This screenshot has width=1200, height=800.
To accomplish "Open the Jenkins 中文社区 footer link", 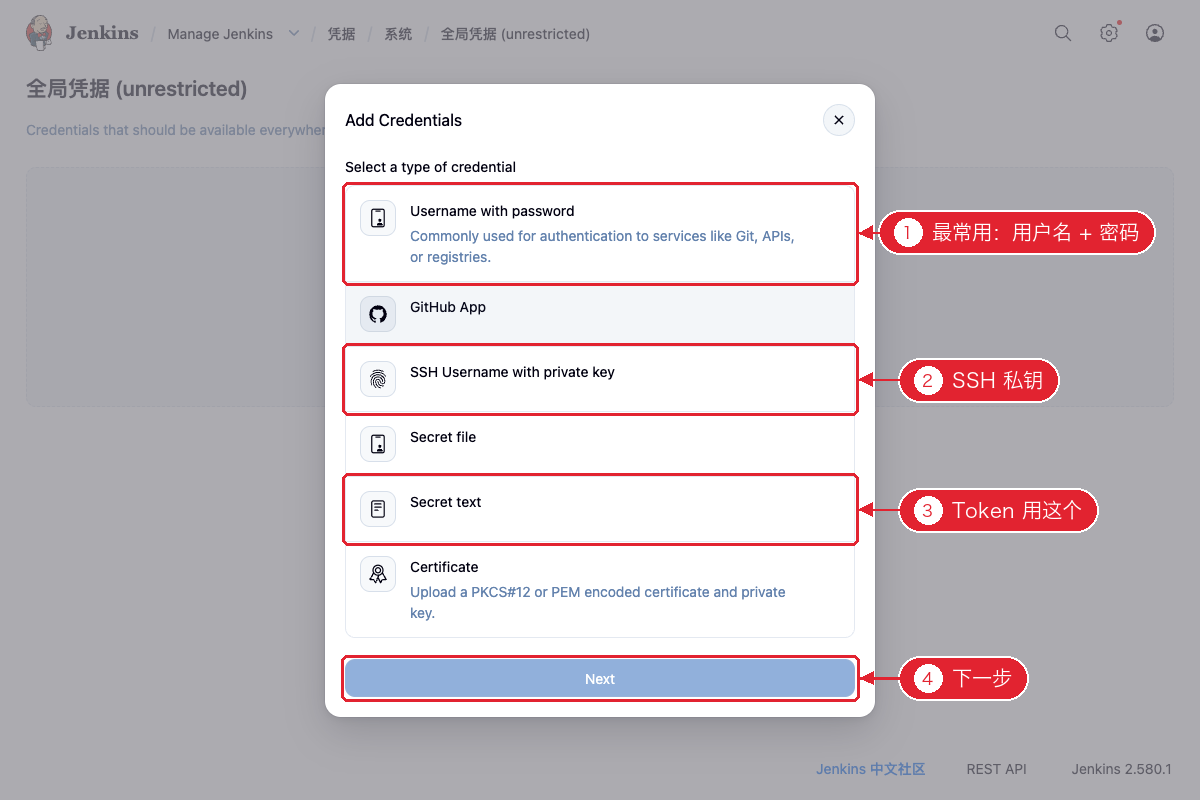I will (871, 769).
